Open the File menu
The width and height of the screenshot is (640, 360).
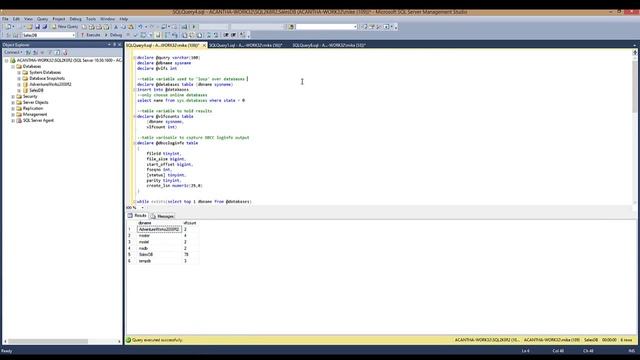(5, 19)
